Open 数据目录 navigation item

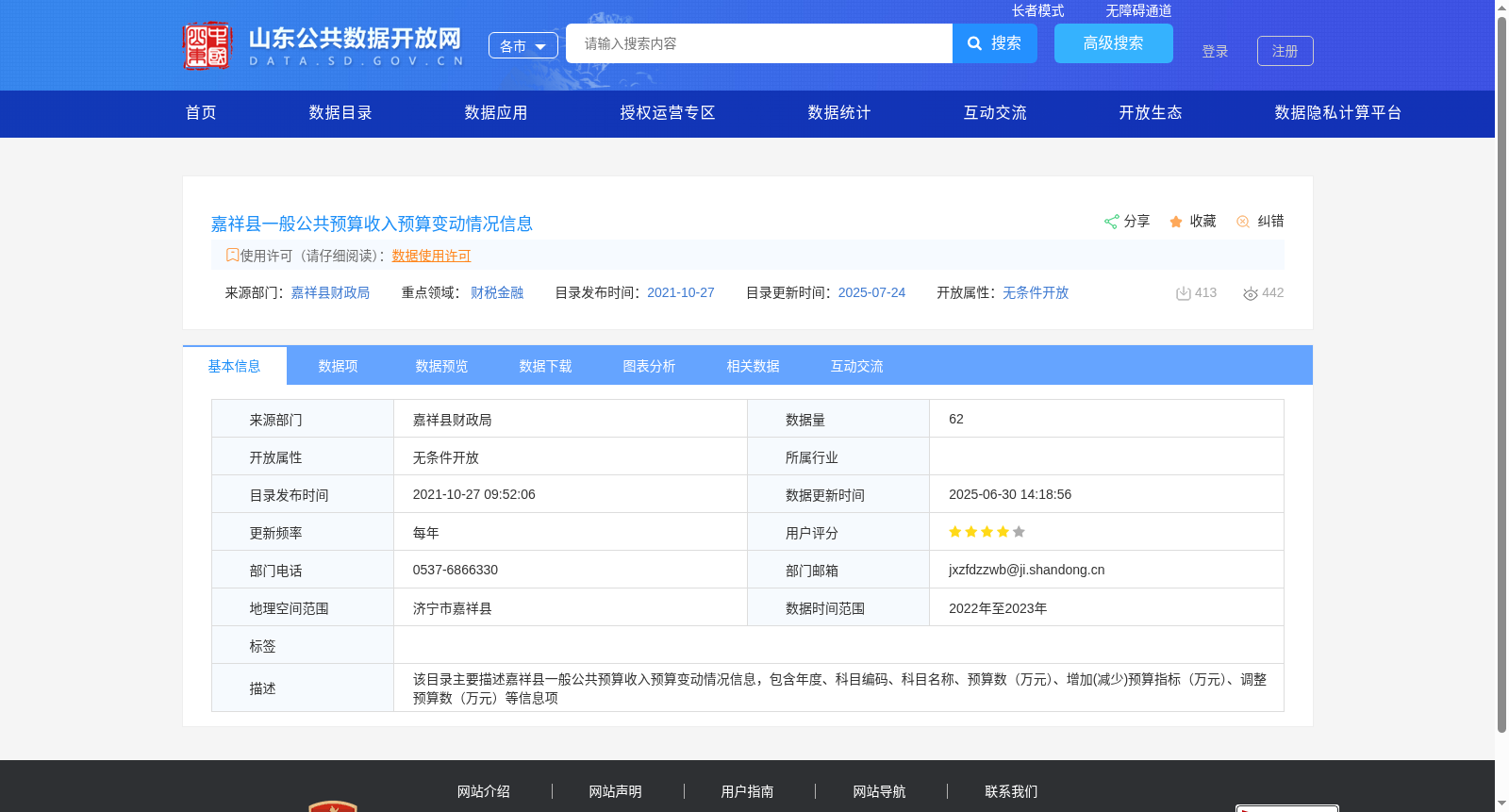point(340,113)
